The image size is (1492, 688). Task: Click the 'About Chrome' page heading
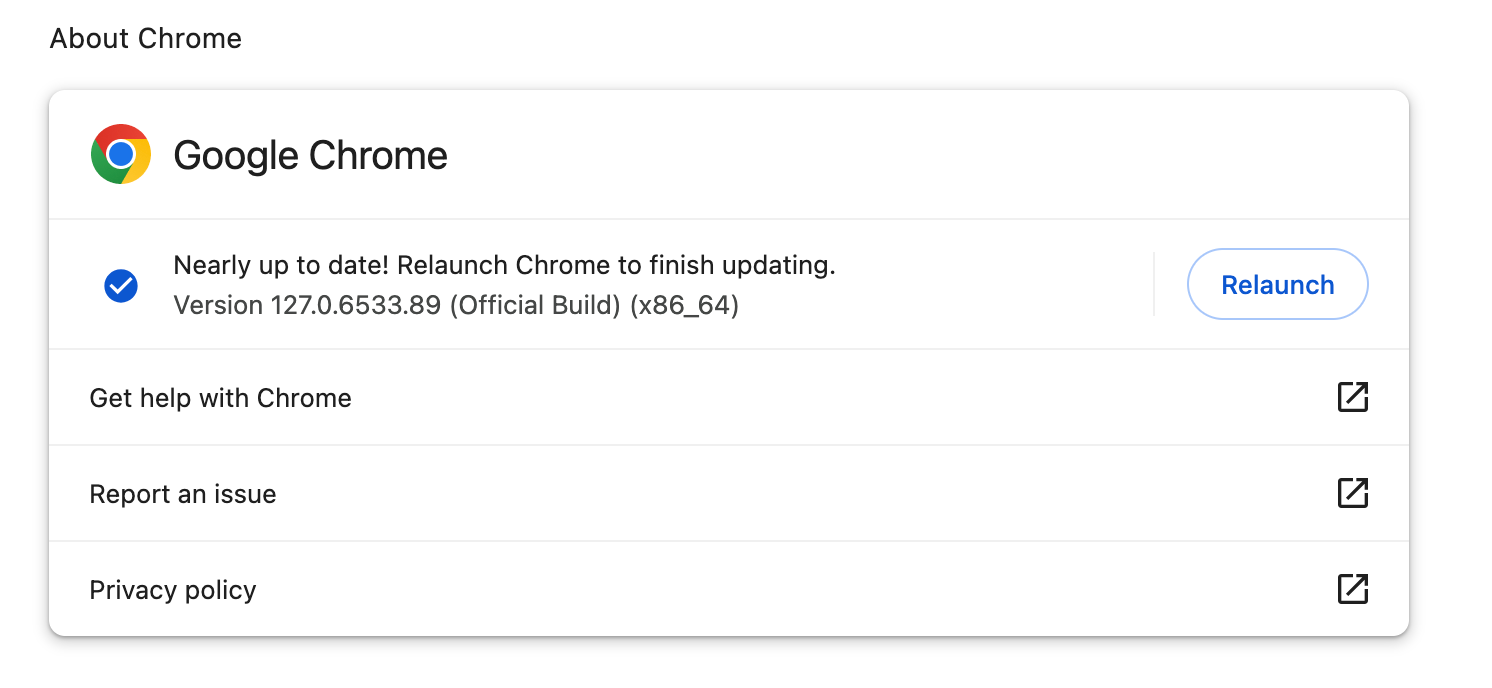coord(146,39)
